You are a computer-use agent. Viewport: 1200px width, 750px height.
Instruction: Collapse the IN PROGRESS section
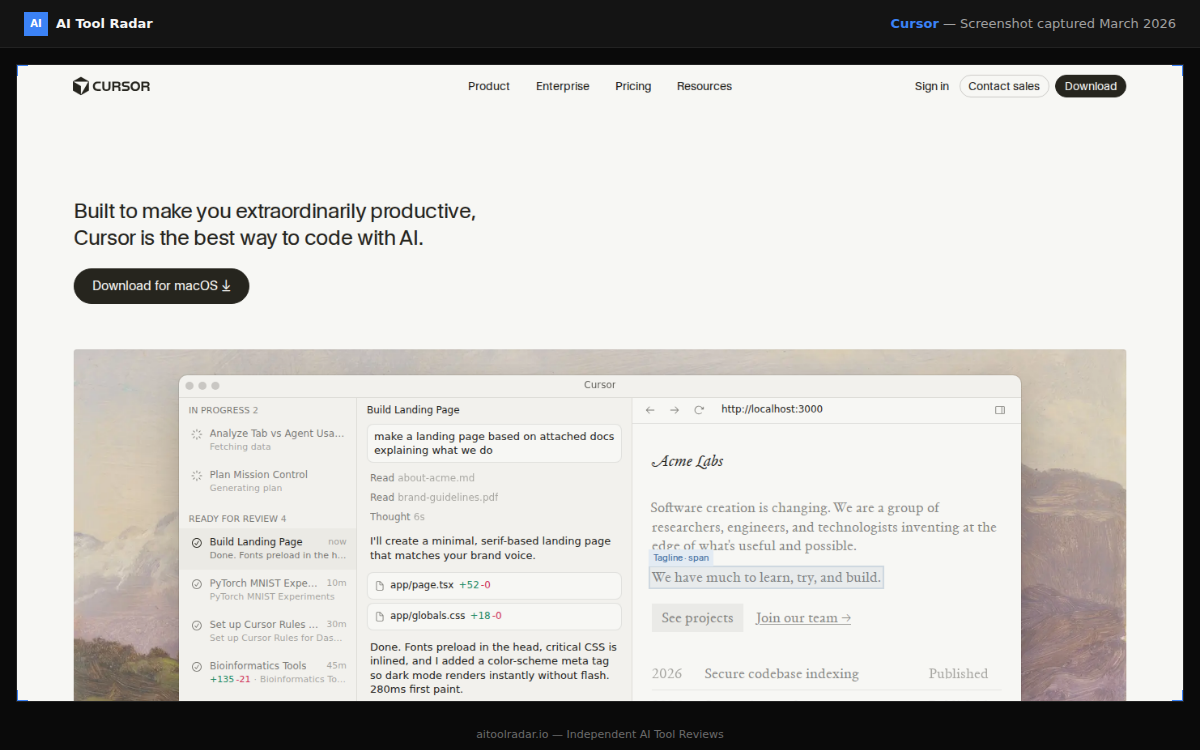(221, 409)
